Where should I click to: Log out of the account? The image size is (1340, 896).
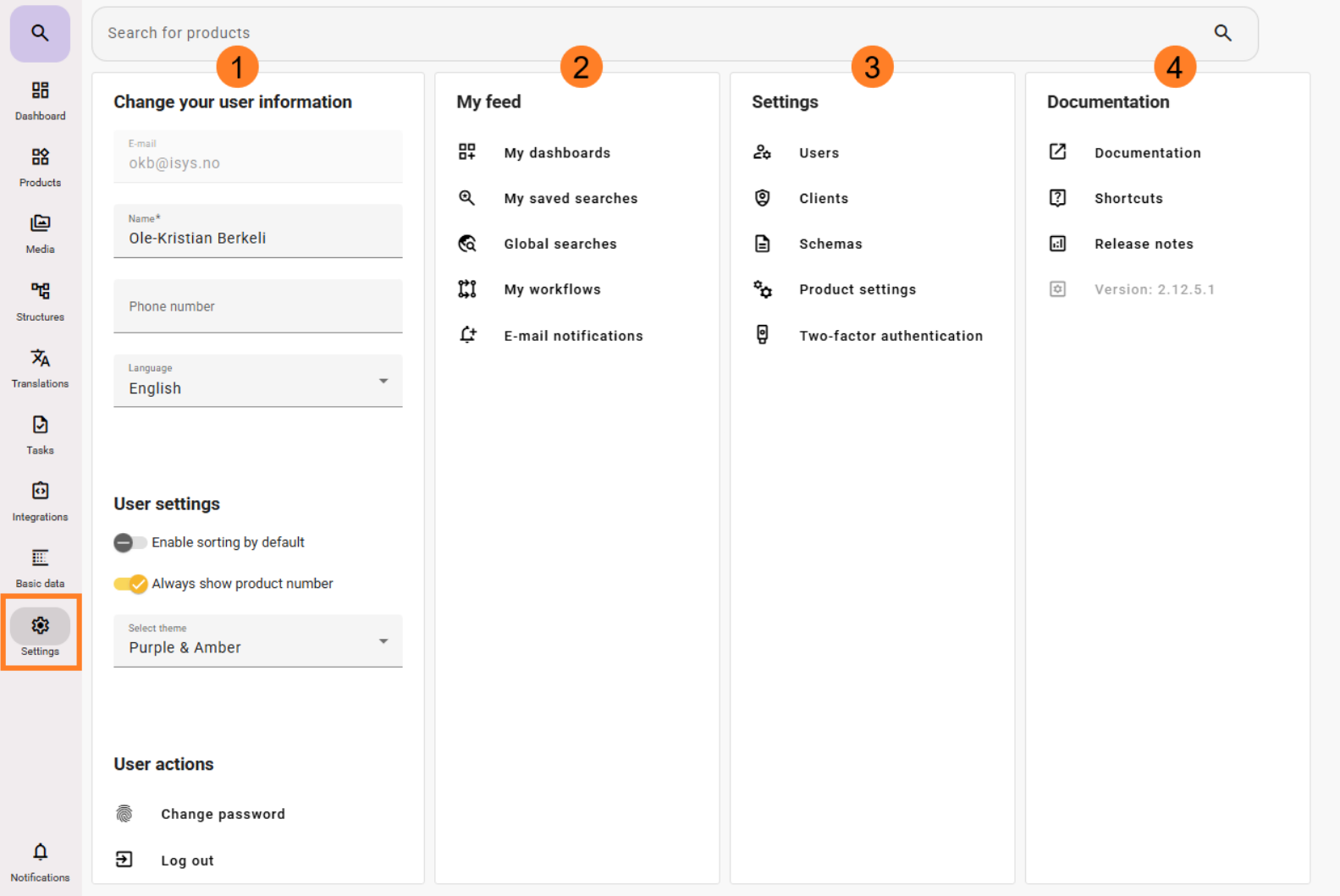(187, 860)
